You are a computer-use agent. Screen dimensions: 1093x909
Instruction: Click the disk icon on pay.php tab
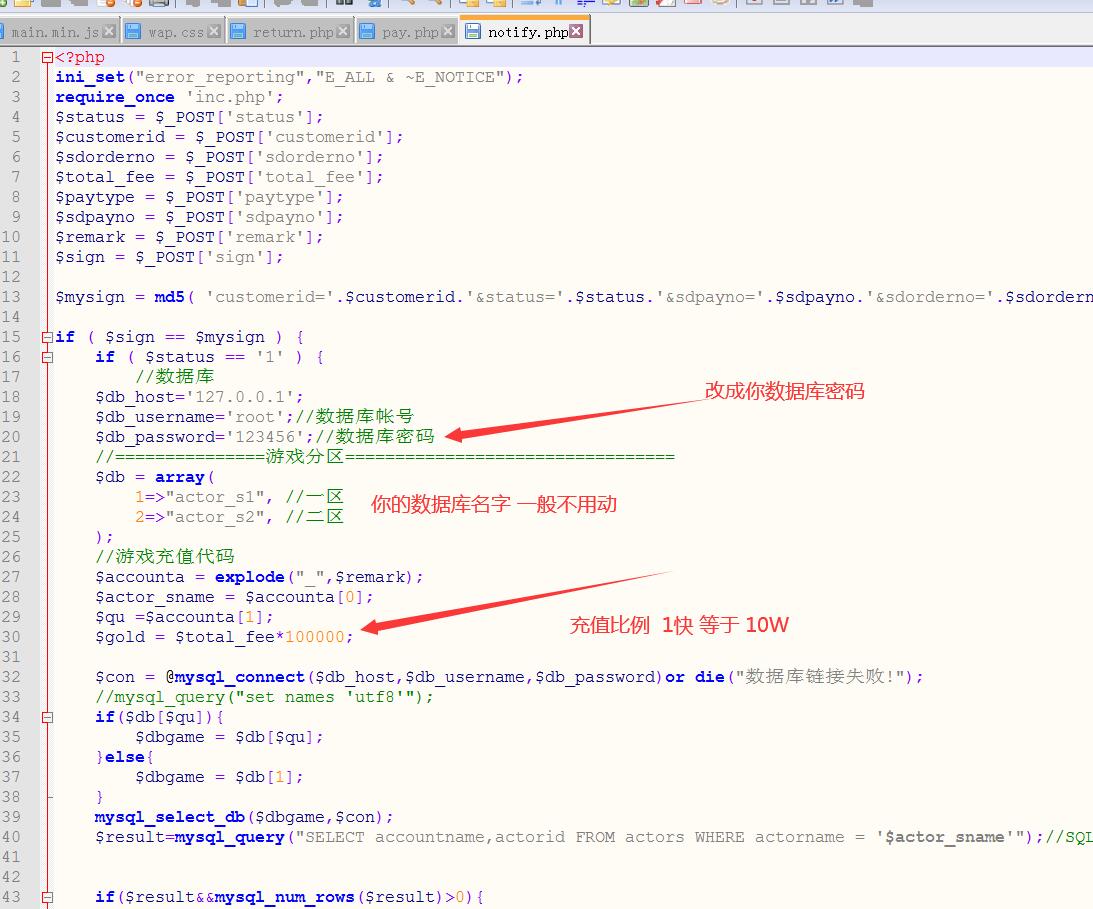(x=367, y=32)
